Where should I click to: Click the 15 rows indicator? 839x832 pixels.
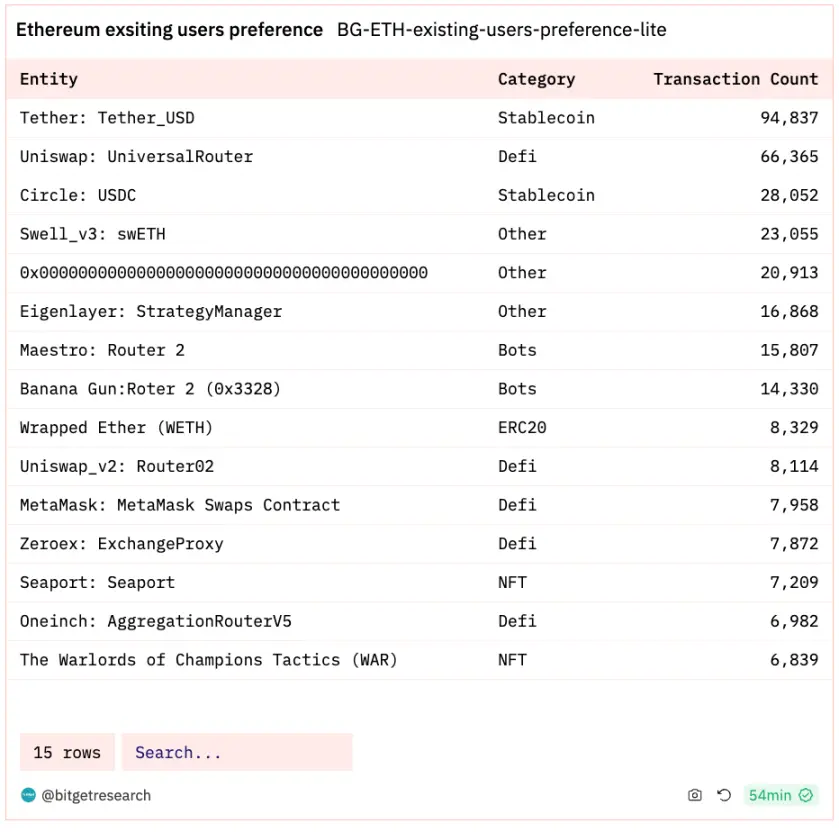click(67, 752)
